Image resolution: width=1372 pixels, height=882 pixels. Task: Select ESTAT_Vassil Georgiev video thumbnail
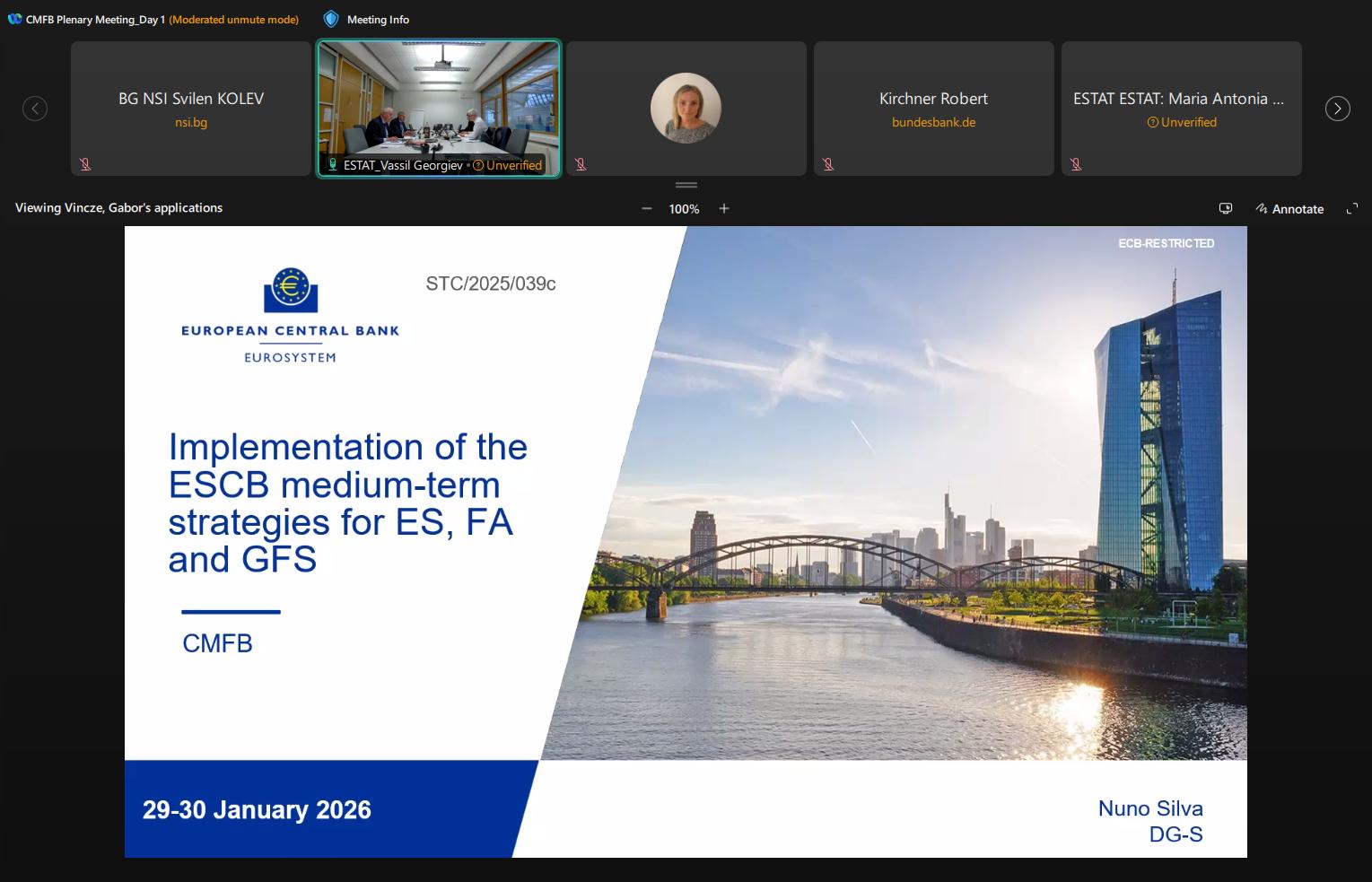439,100
